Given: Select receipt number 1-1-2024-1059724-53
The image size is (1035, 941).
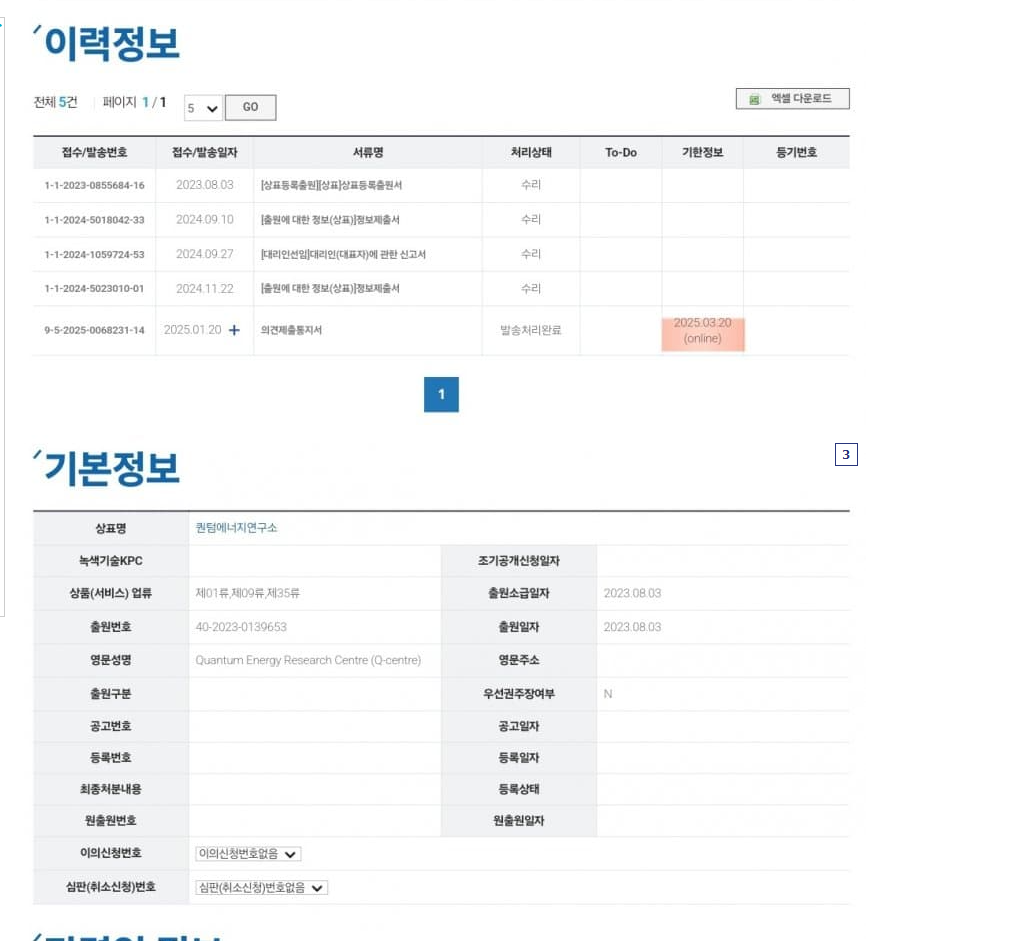Looking at the screenshot, I should click(94, 254).
